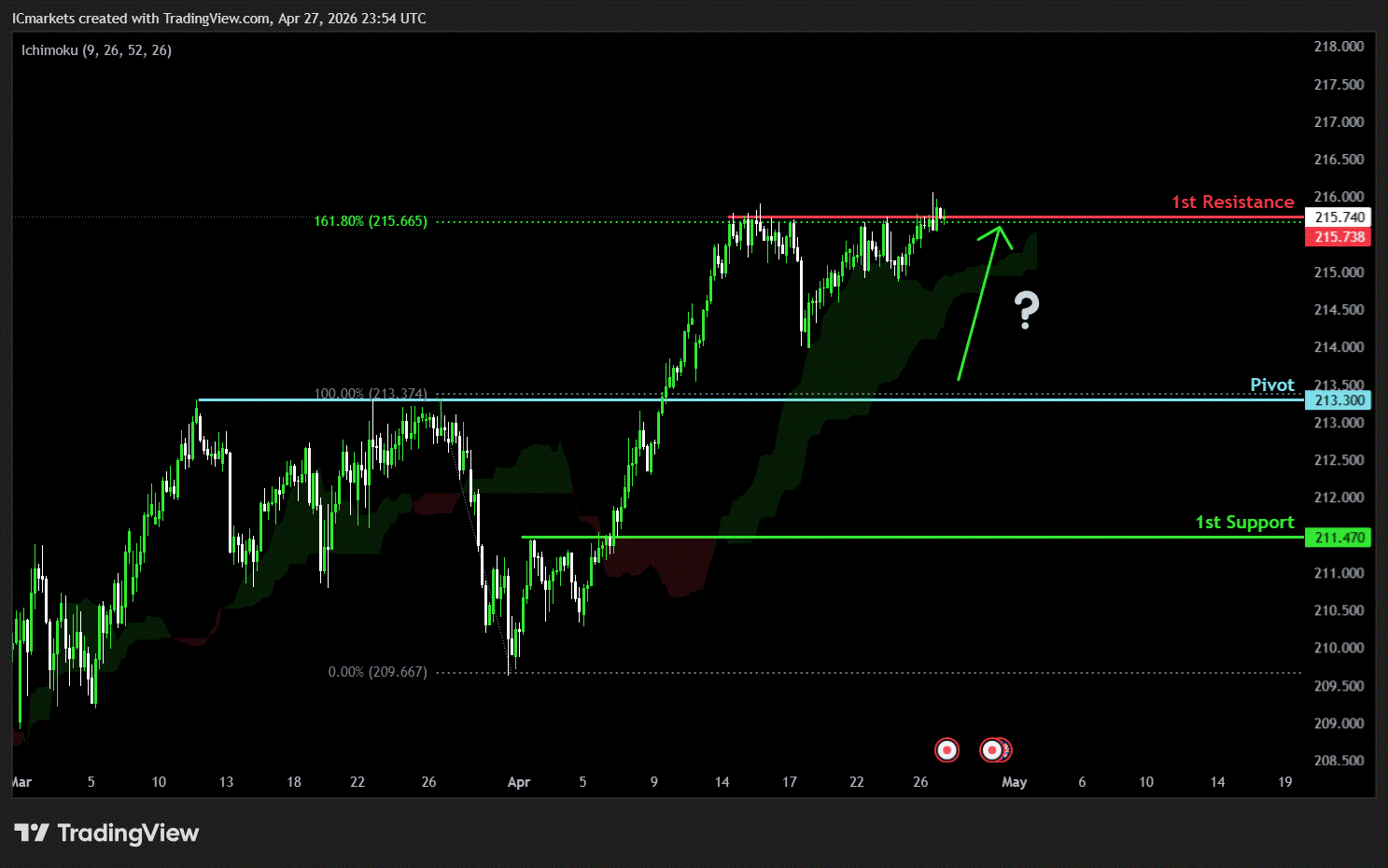Click the 100.00% (213.374) Fibonacci label

[x=371, y=394]
